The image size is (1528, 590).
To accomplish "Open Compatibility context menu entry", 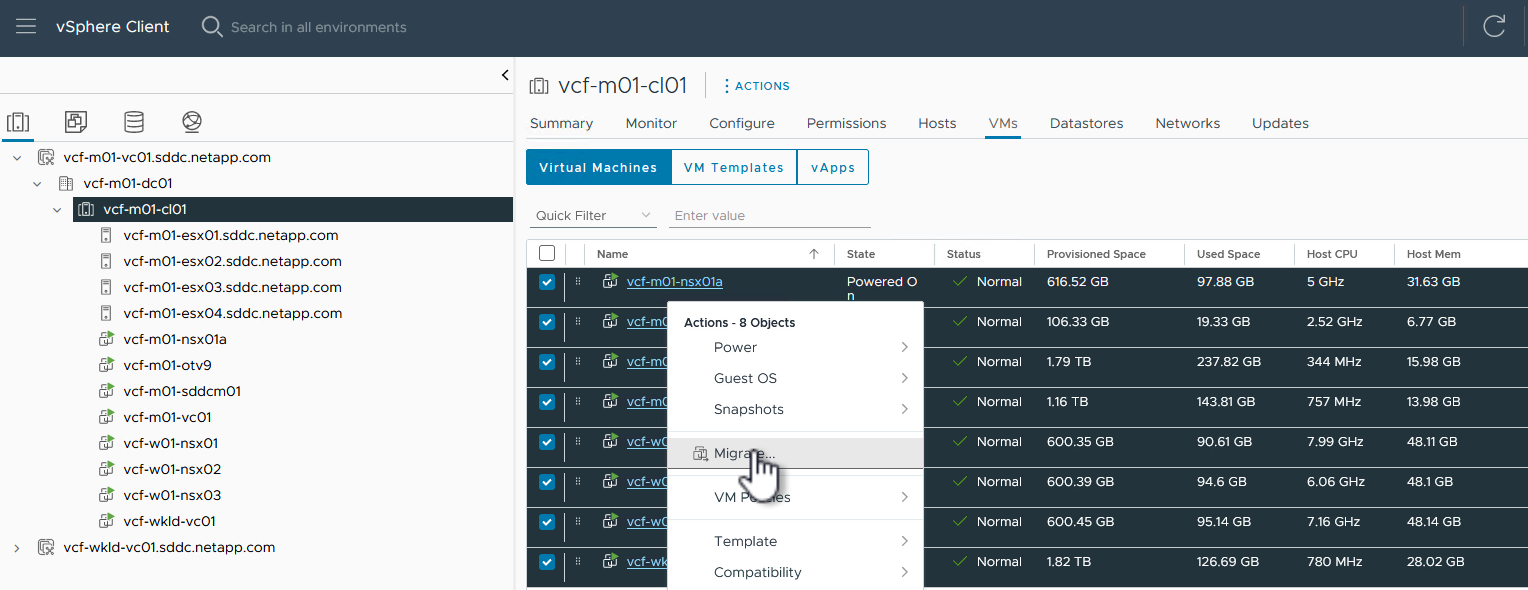I will (x=795, y=573).
